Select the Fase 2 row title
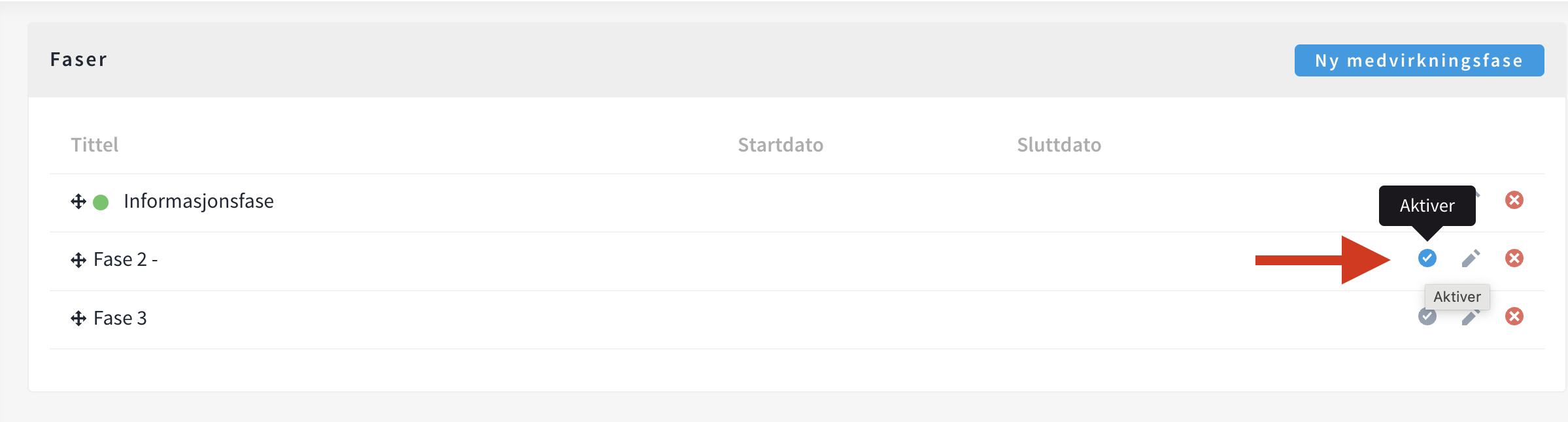Viewport: 1568px width, 422px height. point(126,260)
